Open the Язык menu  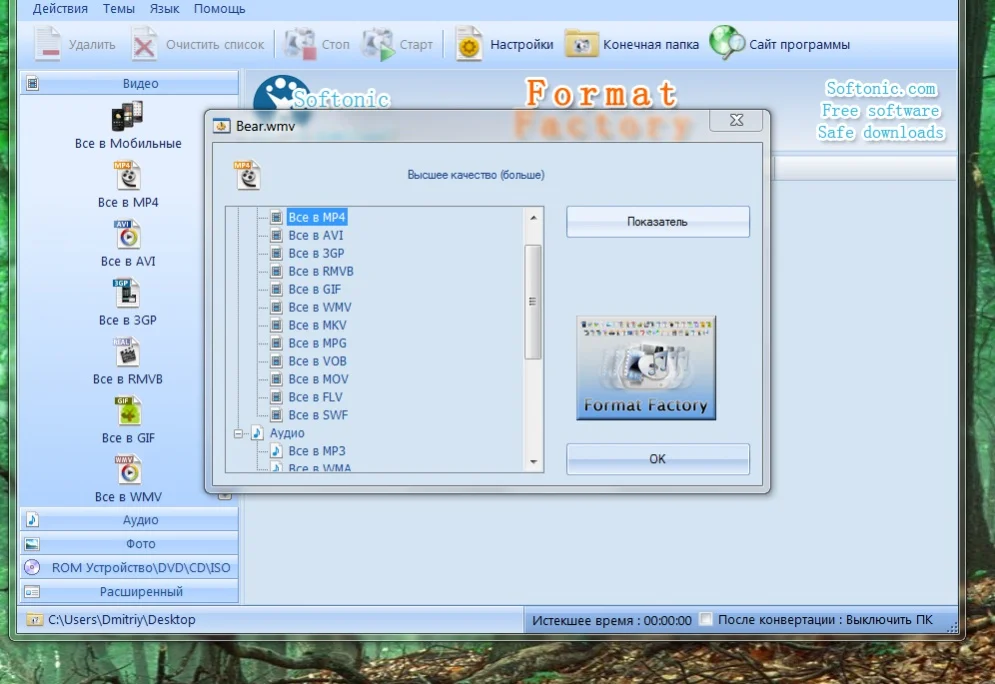tap(164, 9)
